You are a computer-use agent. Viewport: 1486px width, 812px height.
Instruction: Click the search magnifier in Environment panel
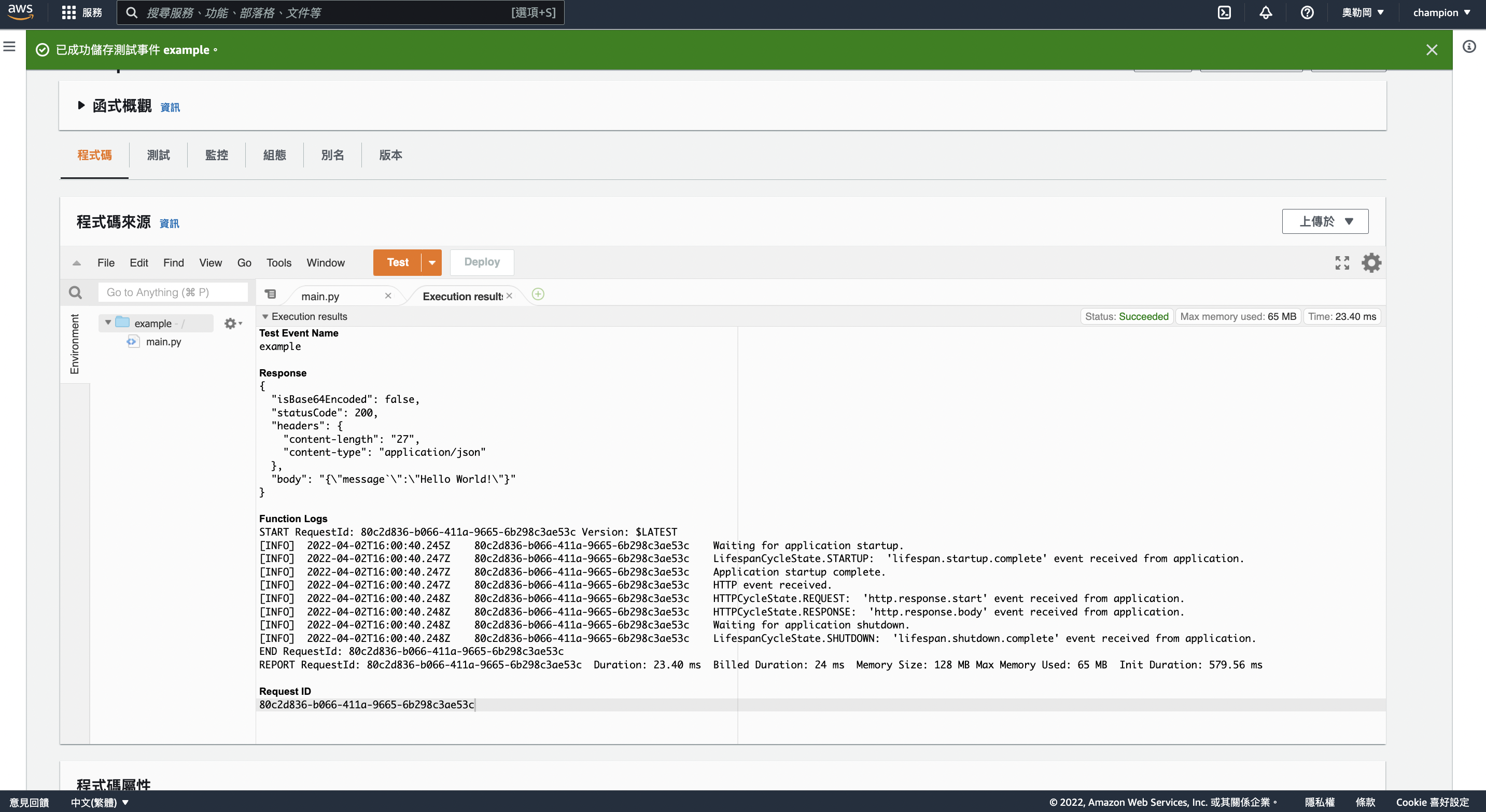pos(76,292)
